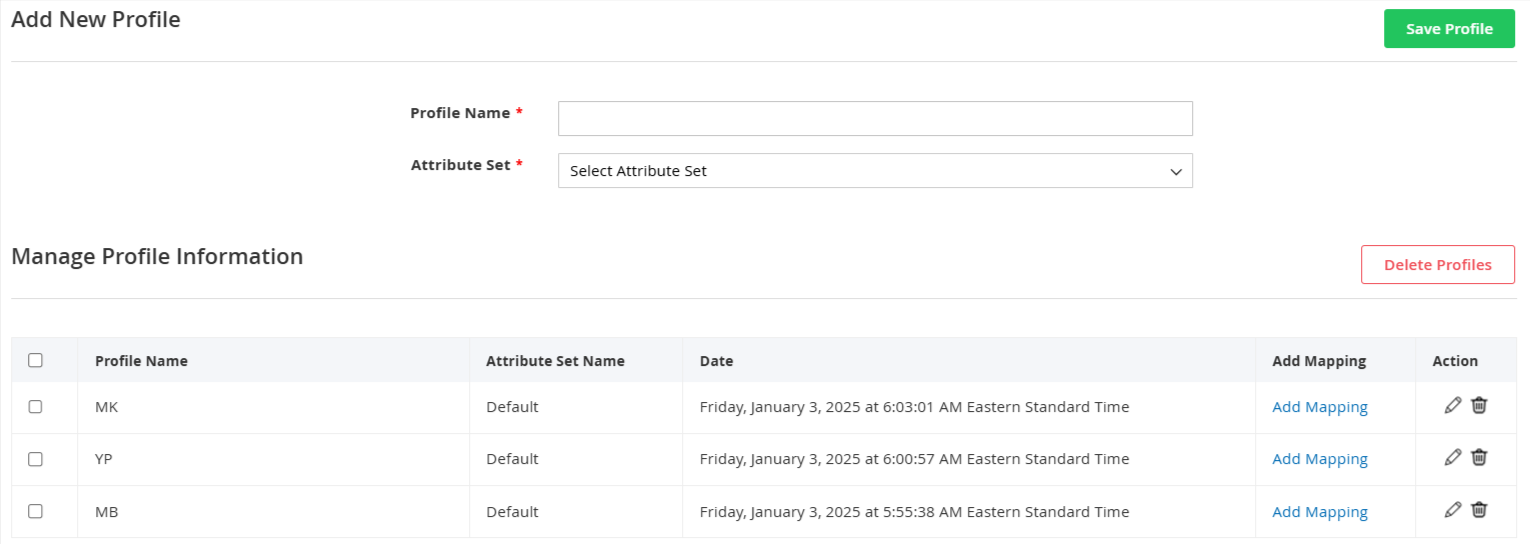The height and width of the screenshot is (544, 1530).
Task: Edit the MK profile with pencil icon
Action: click(1453, 405)
